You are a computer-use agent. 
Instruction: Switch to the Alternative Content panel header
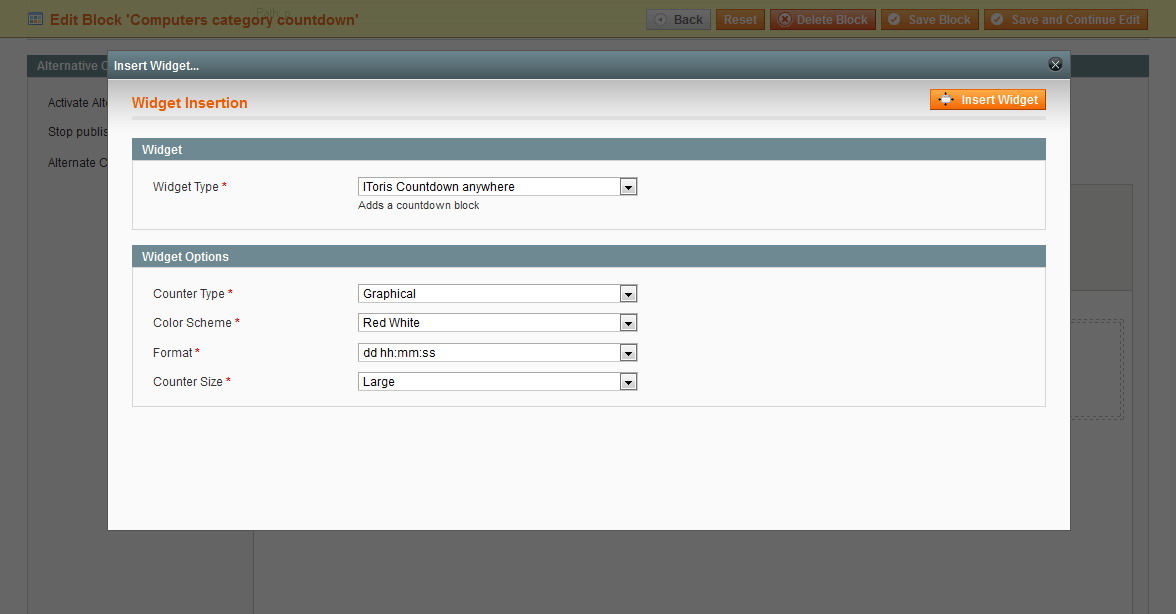tap(72, 65)
